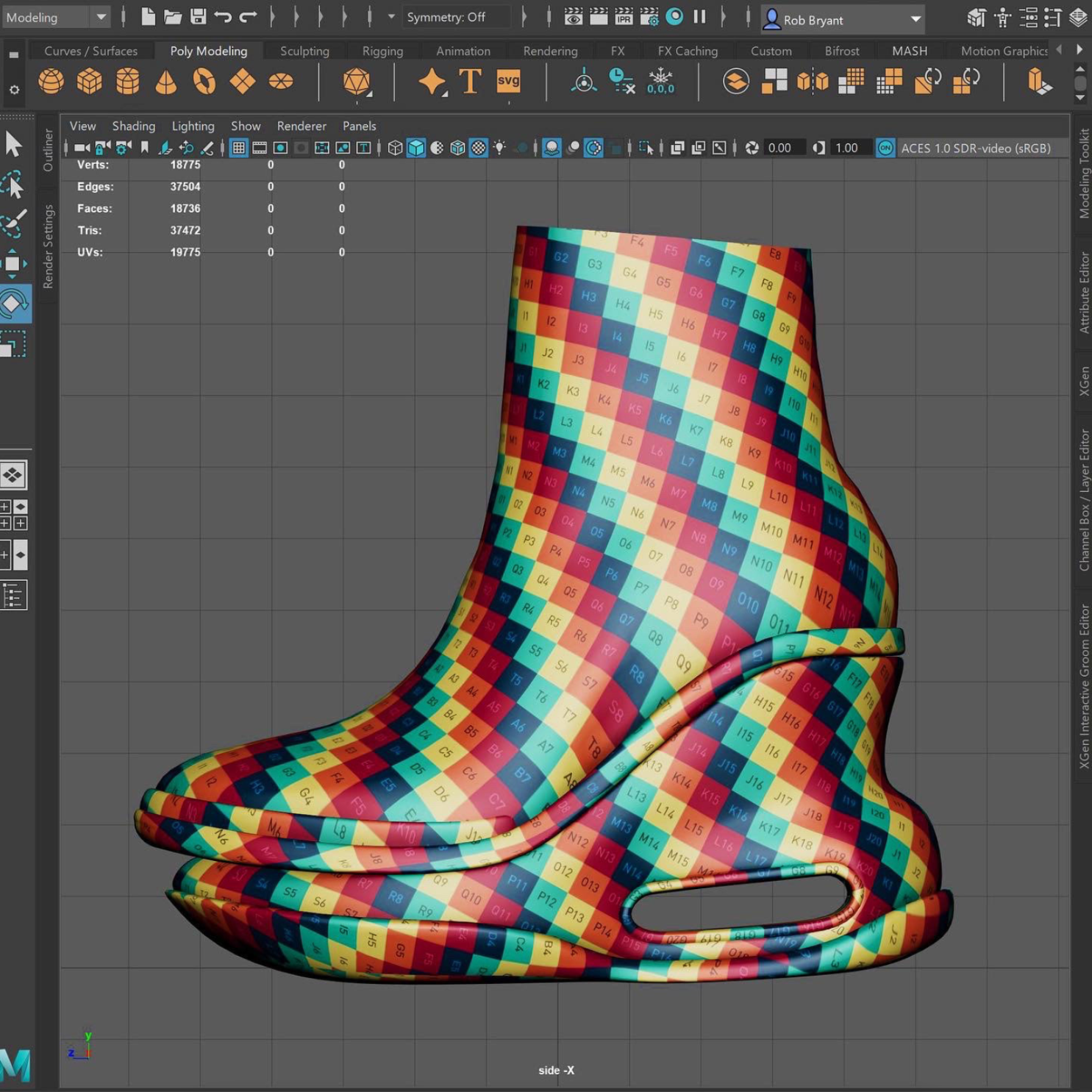Open the Modeling workspace dropdown
Image resolution: width=1092 pixels, height=1092 pixels.
[x=56, y=17]
